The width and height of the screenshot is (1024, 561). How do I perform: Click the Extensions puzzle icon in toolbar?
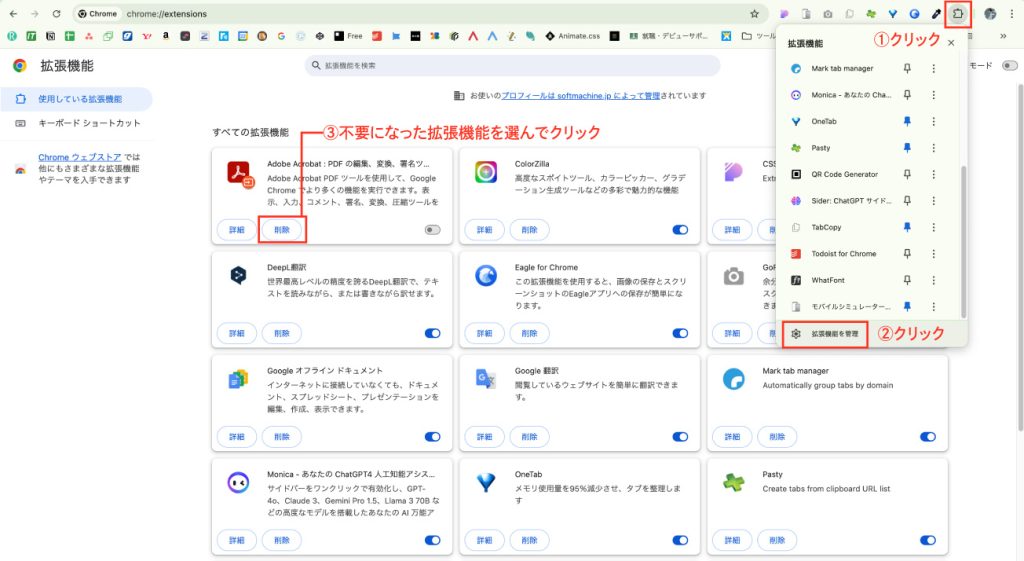coord(958,14)
